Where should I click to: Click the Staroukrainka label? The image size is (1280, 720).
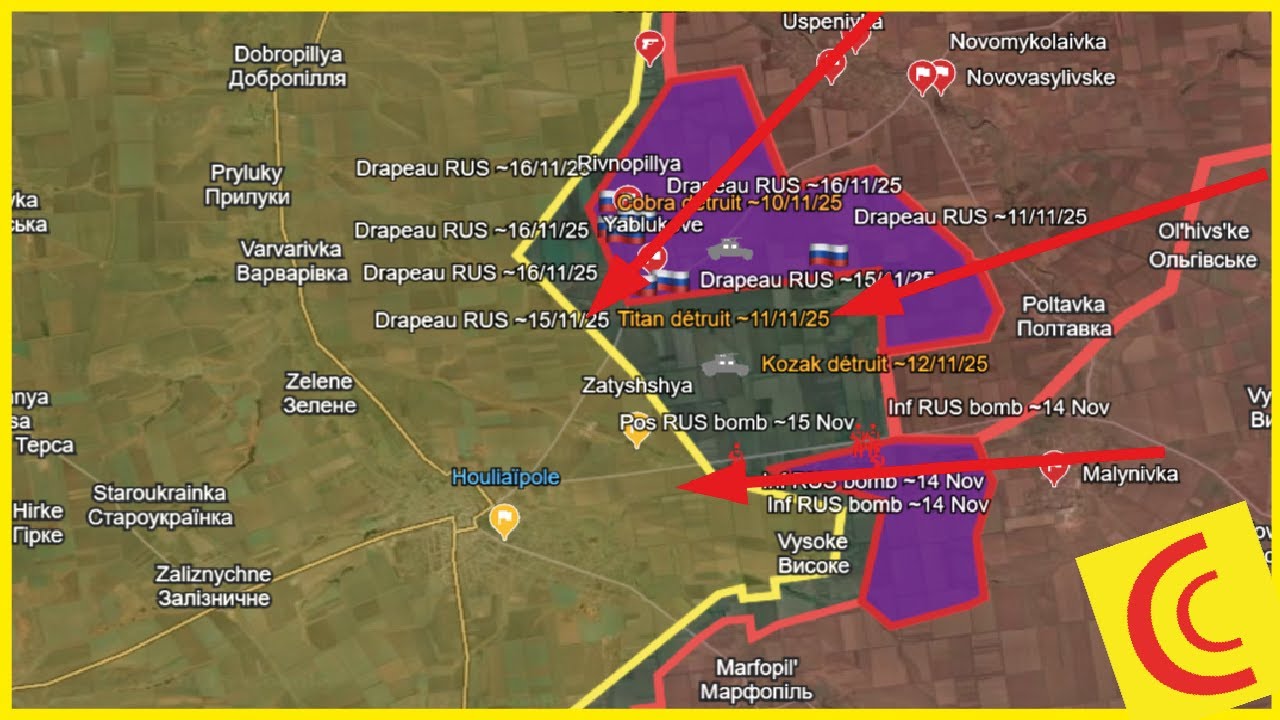160,505
